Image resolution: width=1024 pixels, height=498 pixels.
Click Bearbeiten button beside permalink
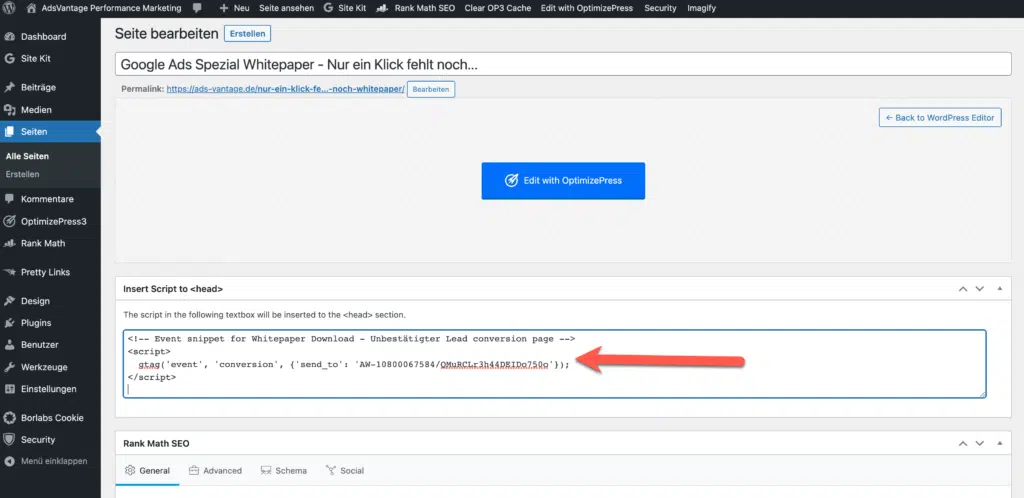(x=431, y=89)
